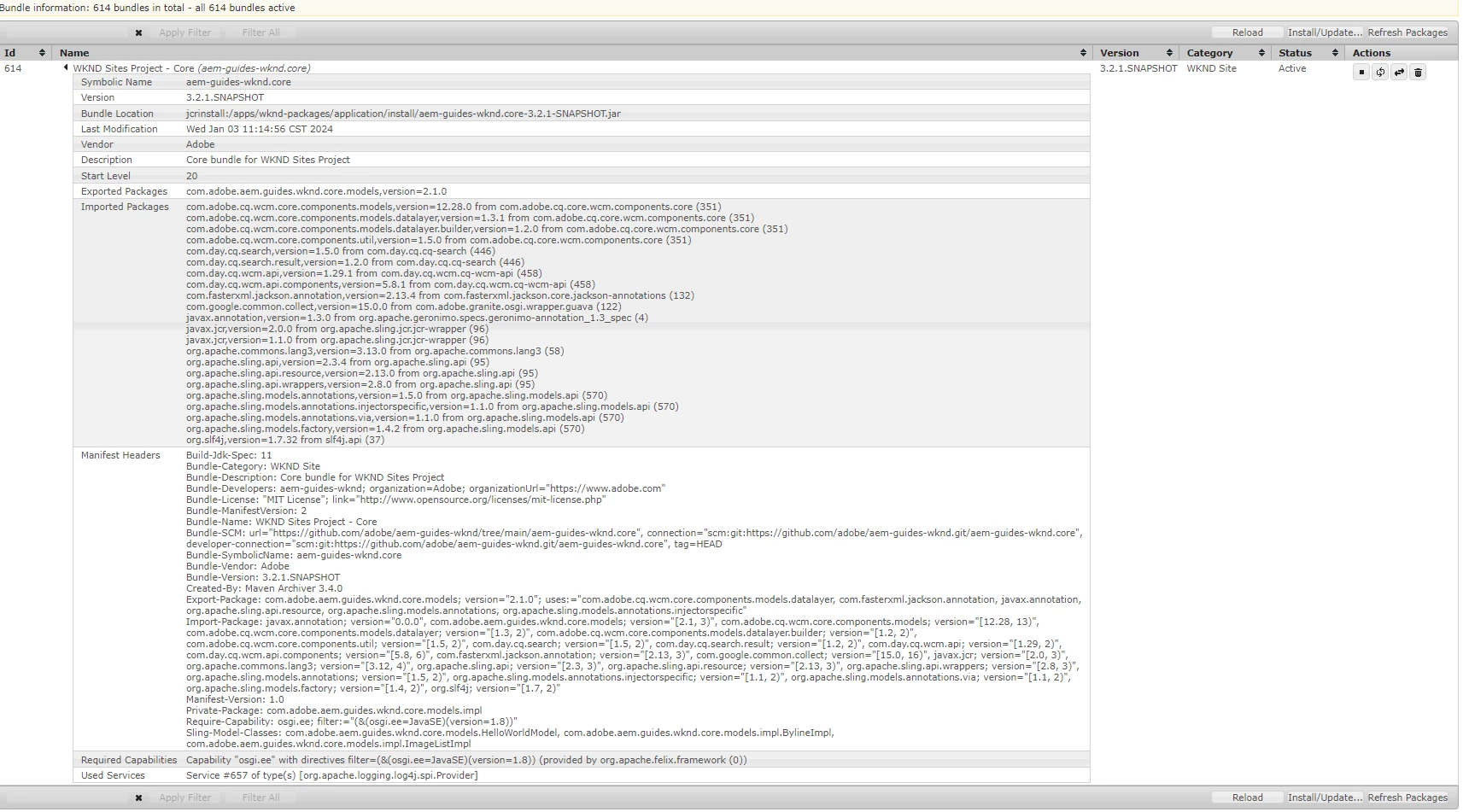Click Apply Filter in the bottom toolbar

pyautogui.click(x=184, y=797)
